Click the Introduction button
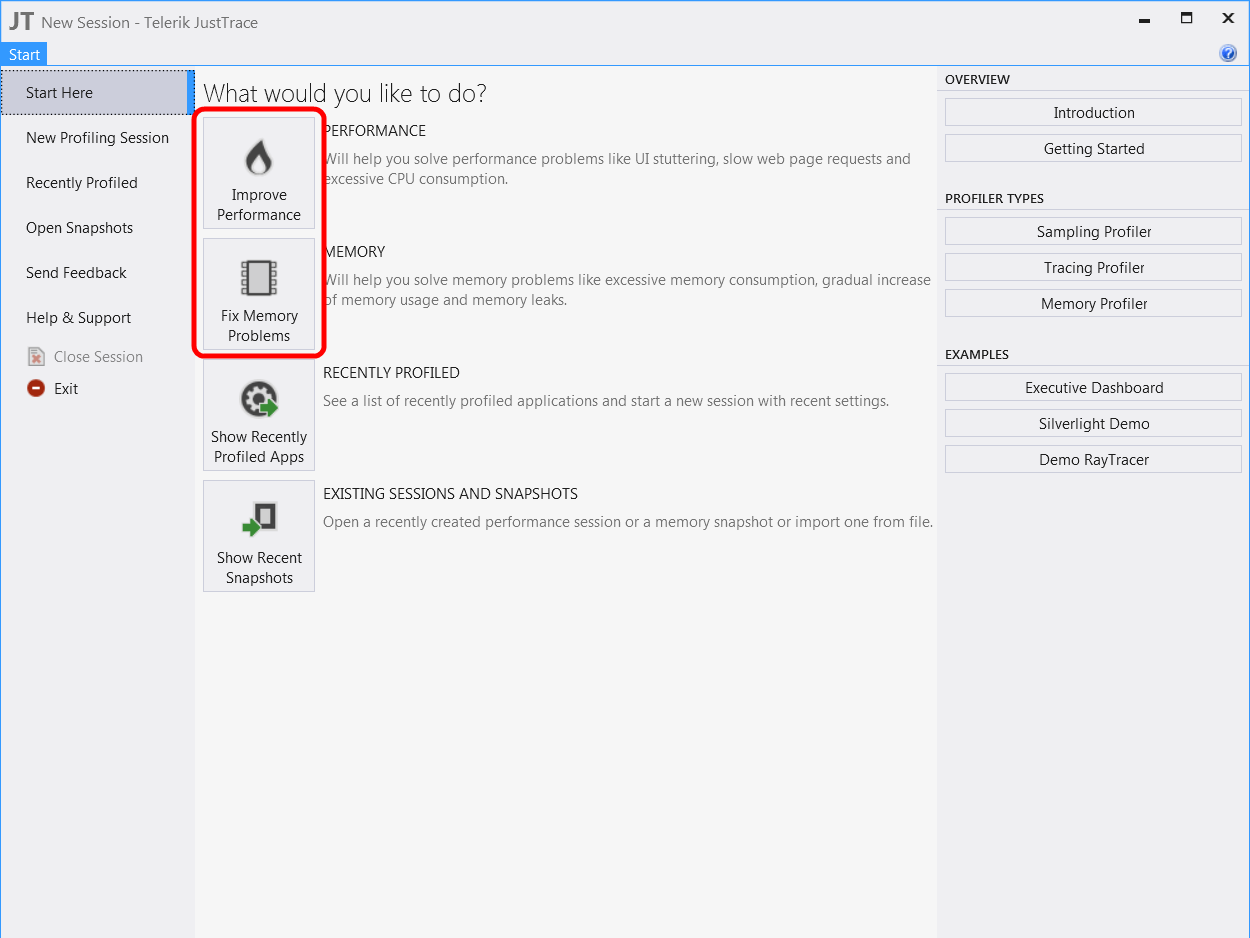The width and height of the screenshot is (1250, 938). tap(1093, 113)
